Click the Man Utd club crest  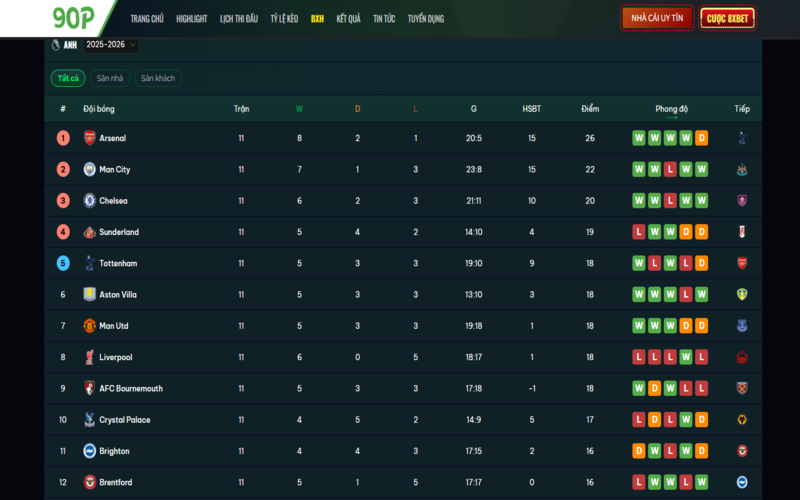pyautogui.click(x=90, y=326)
